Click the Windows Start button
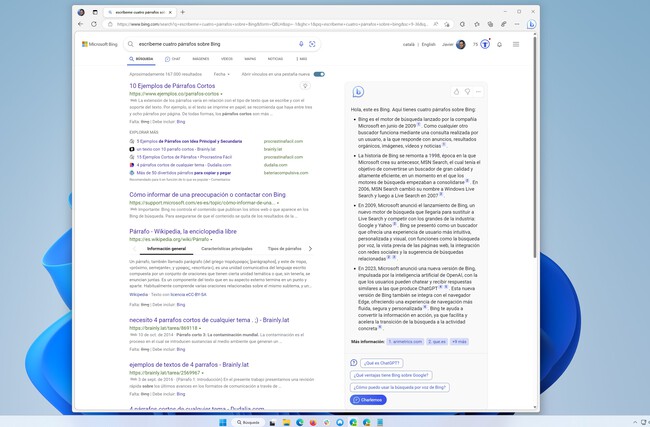650x427 pixels. (x=223, y=421)
